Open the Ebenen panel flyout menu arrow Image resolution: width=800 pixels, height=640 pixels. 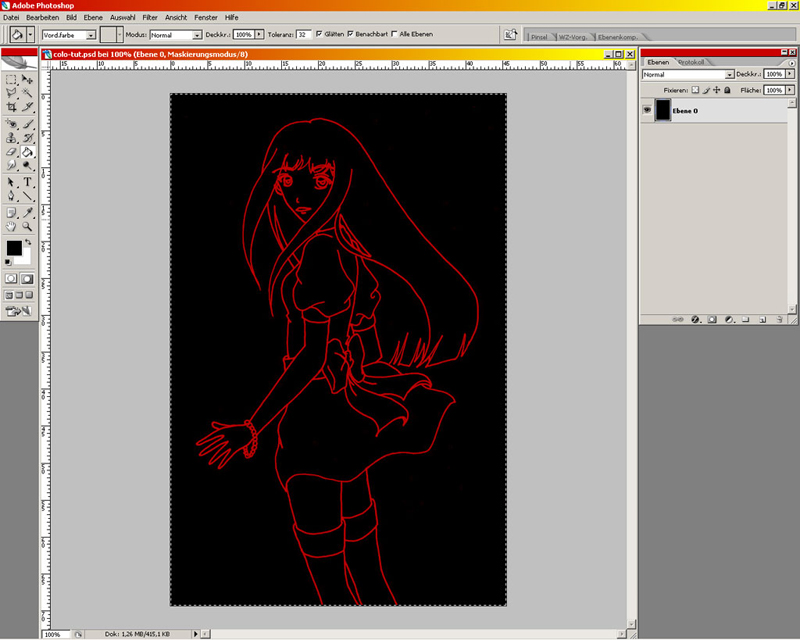792,63
